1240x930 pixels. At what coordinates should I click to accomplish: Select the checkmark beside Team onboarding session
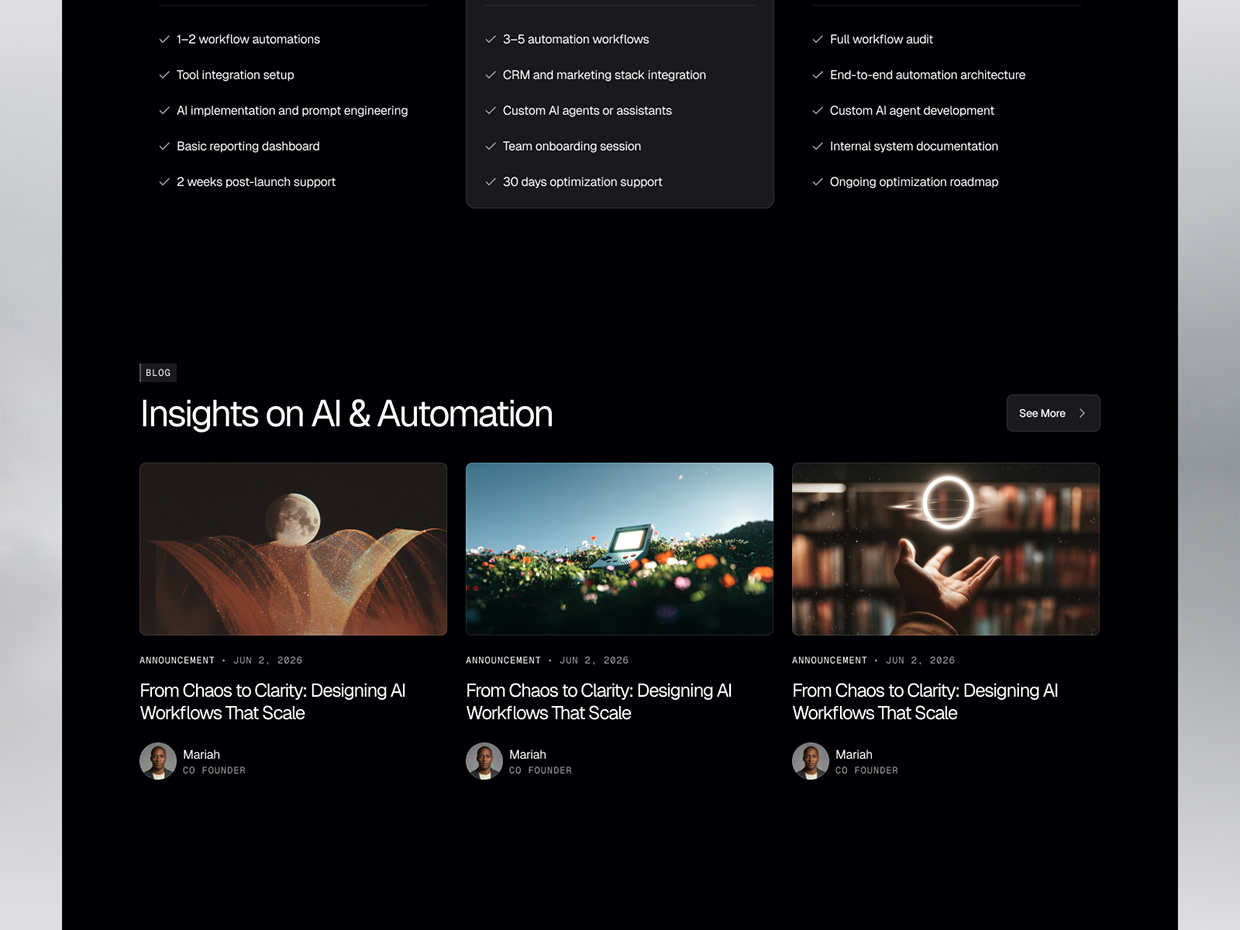(490, 146)
